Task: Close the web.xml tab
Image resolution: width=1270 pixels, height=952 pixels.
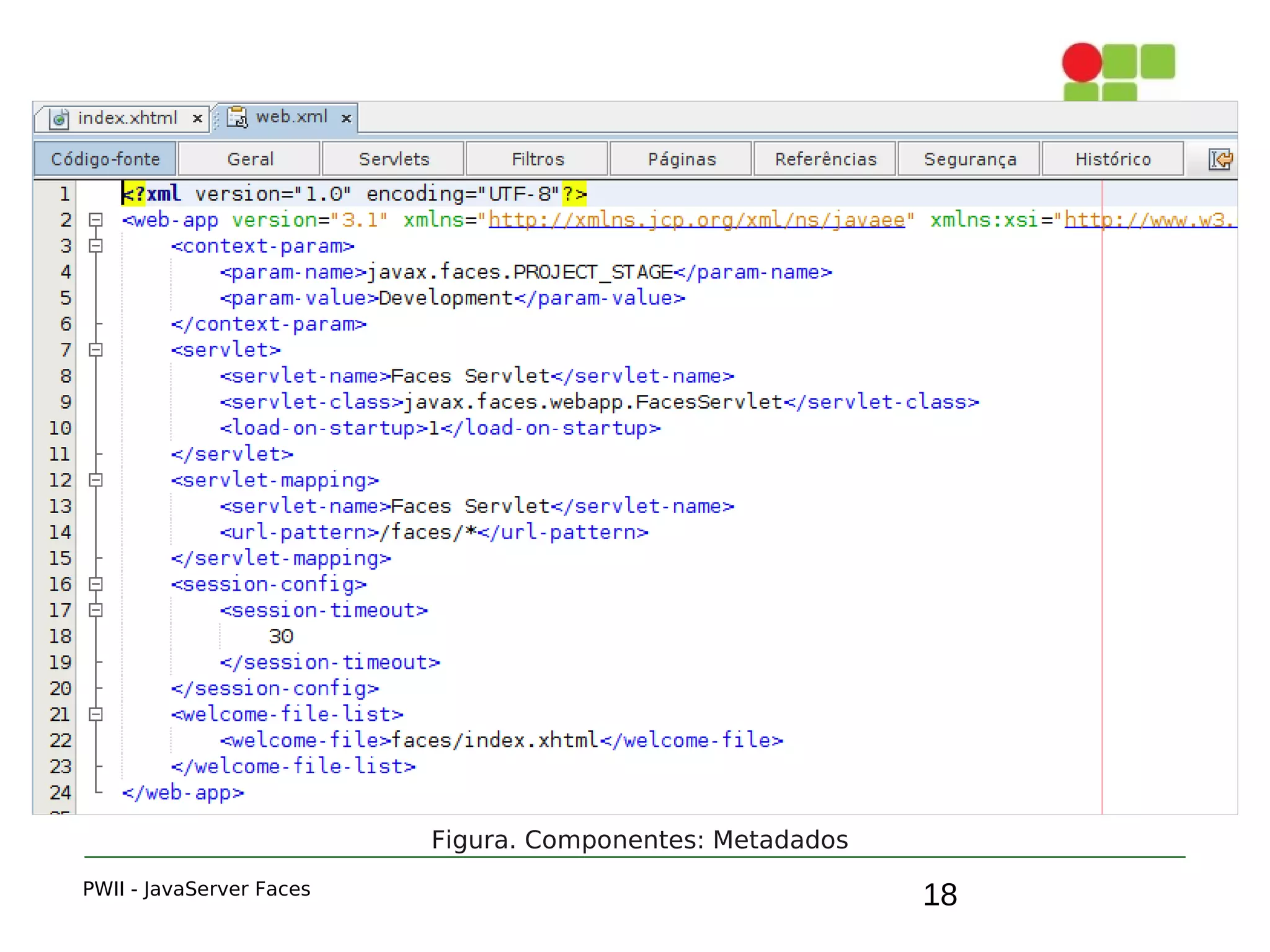Action: click(x=347, y=118)
